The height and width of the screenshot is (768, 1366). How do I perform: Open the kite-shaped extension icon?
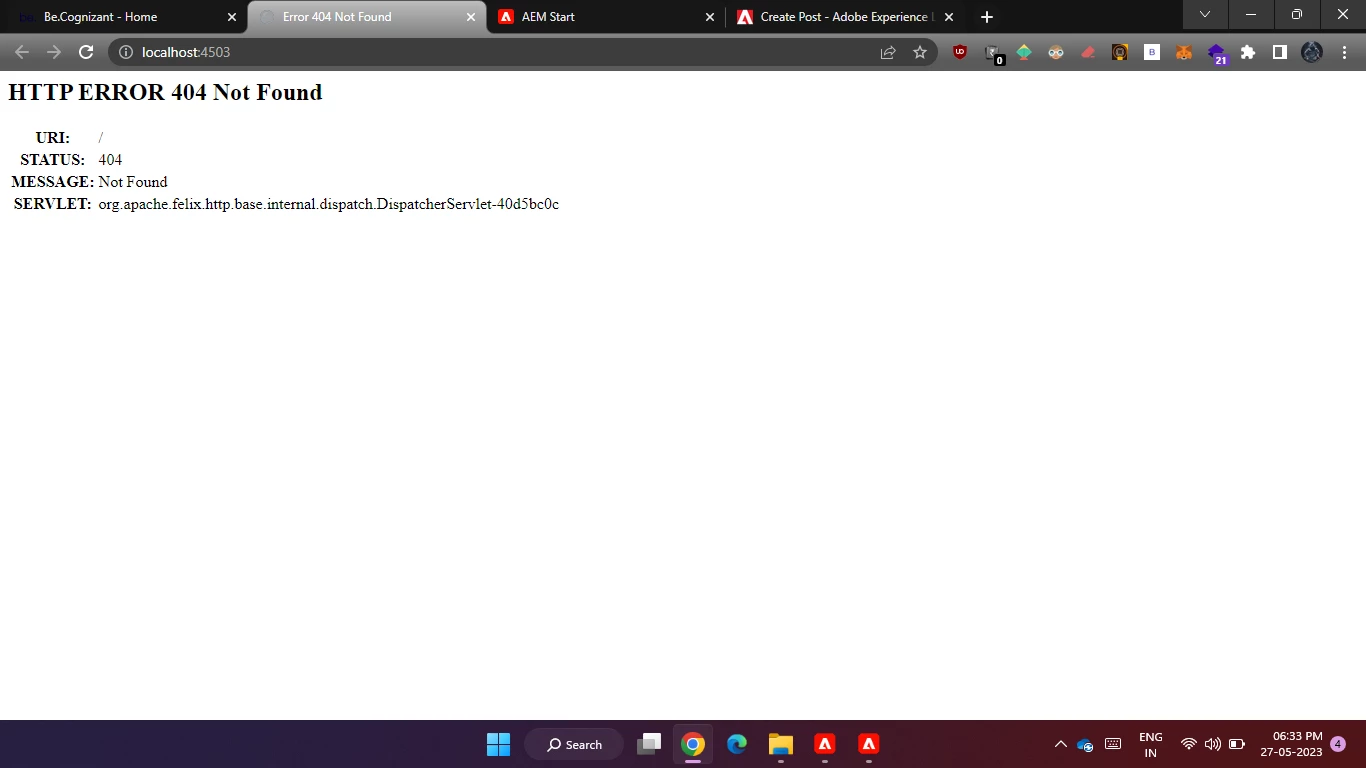coord(1024,52)
